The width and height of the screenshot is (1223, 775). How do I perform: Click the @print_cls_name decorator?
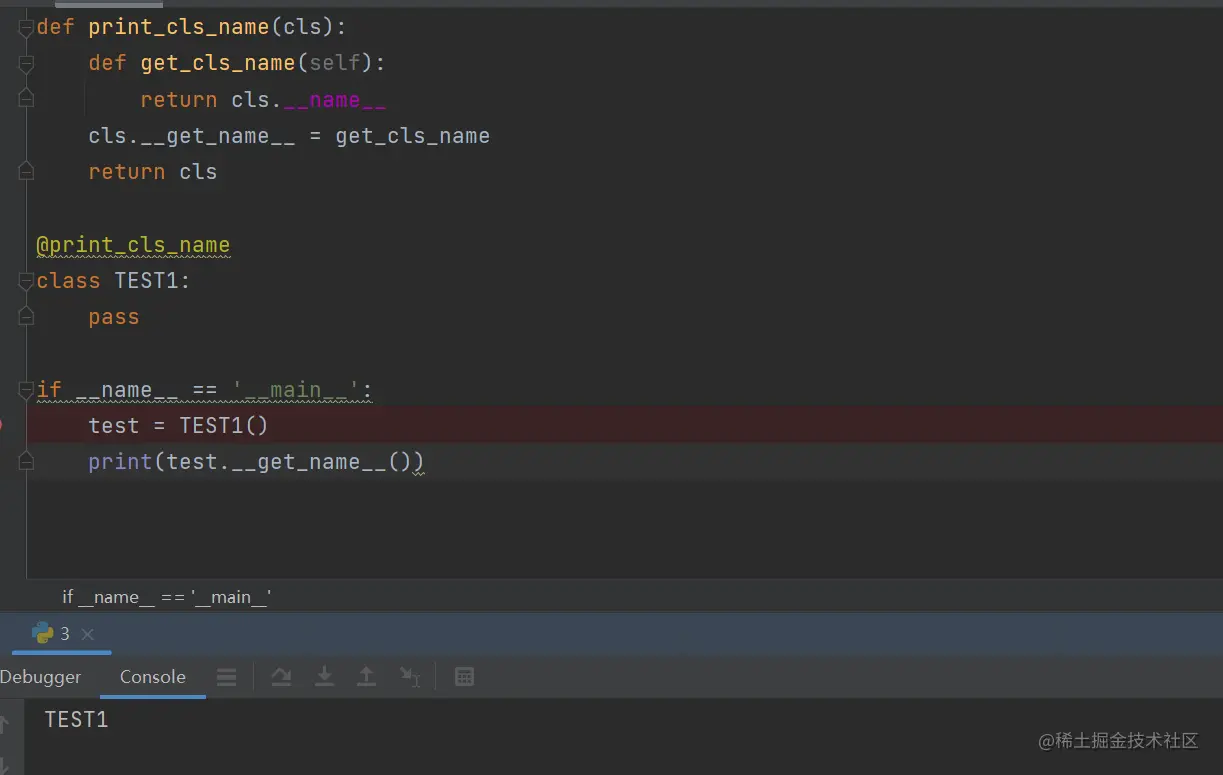tap(133, 245)
